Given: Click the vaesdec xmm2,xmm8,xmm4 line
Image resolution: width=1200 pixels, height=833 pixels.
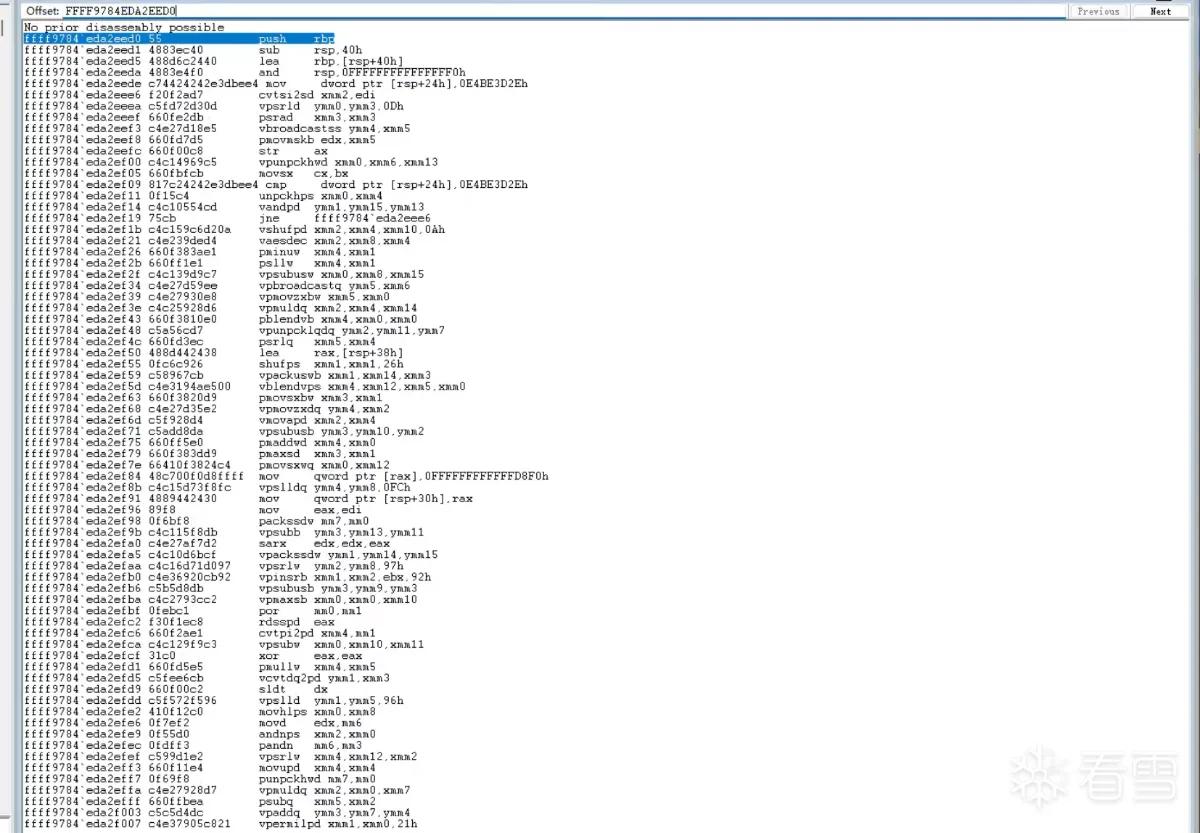Looking at the screenshot, I should click(x=217, y=241).
